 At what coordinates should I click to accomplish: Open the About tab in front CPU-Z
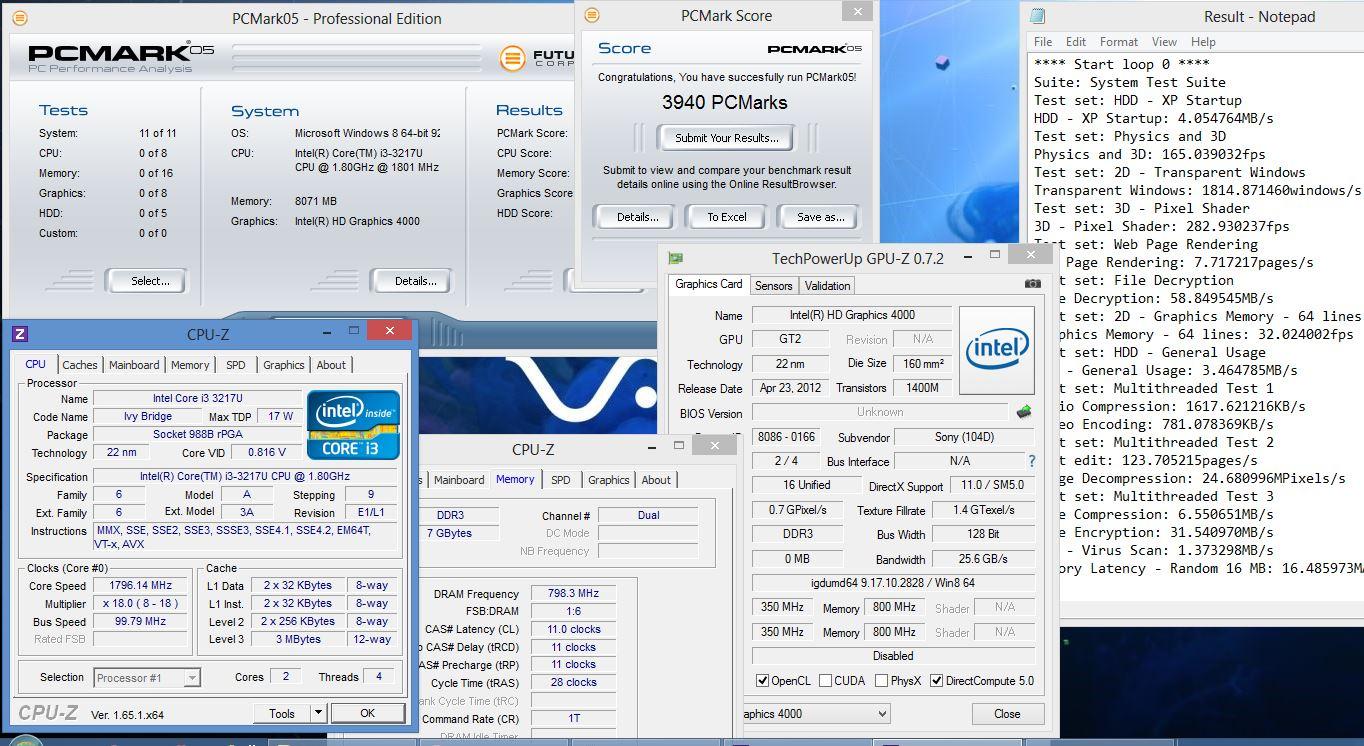tap(331, 365)
